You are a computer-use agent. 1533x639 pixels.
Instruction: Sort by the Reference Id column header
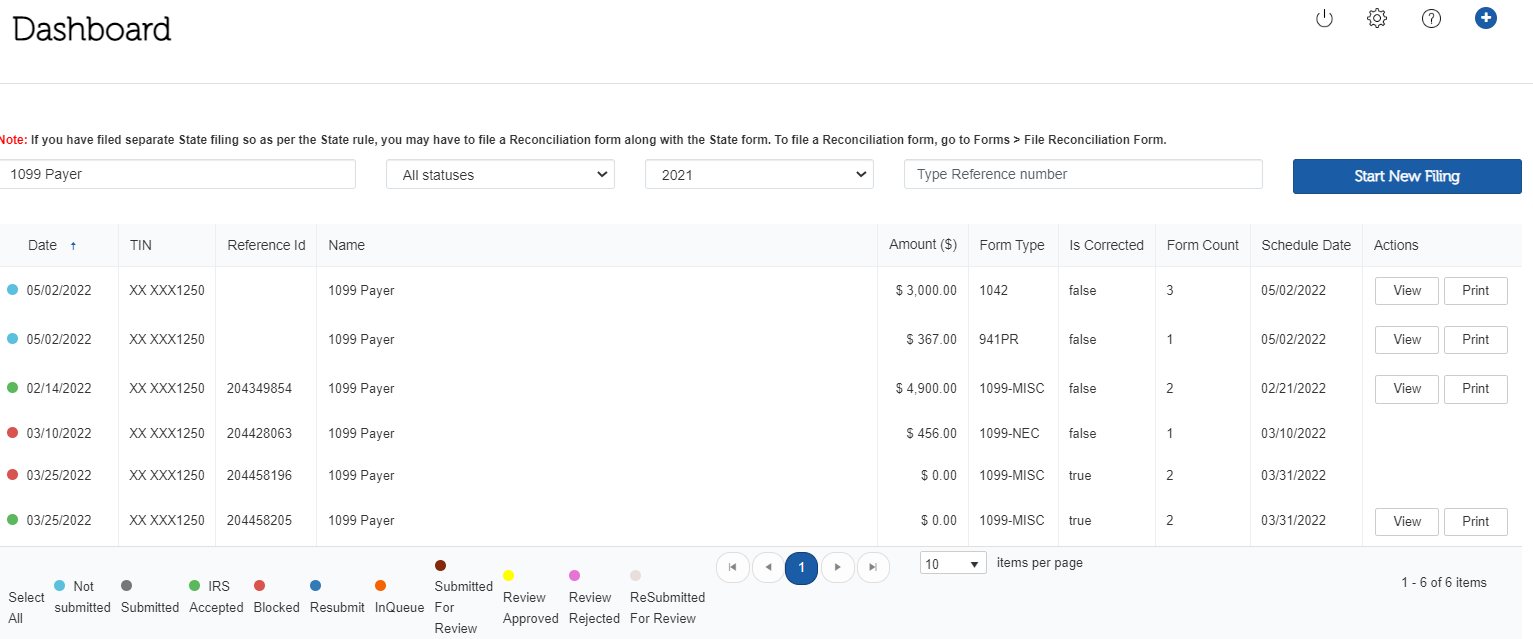tap(266, 245)
